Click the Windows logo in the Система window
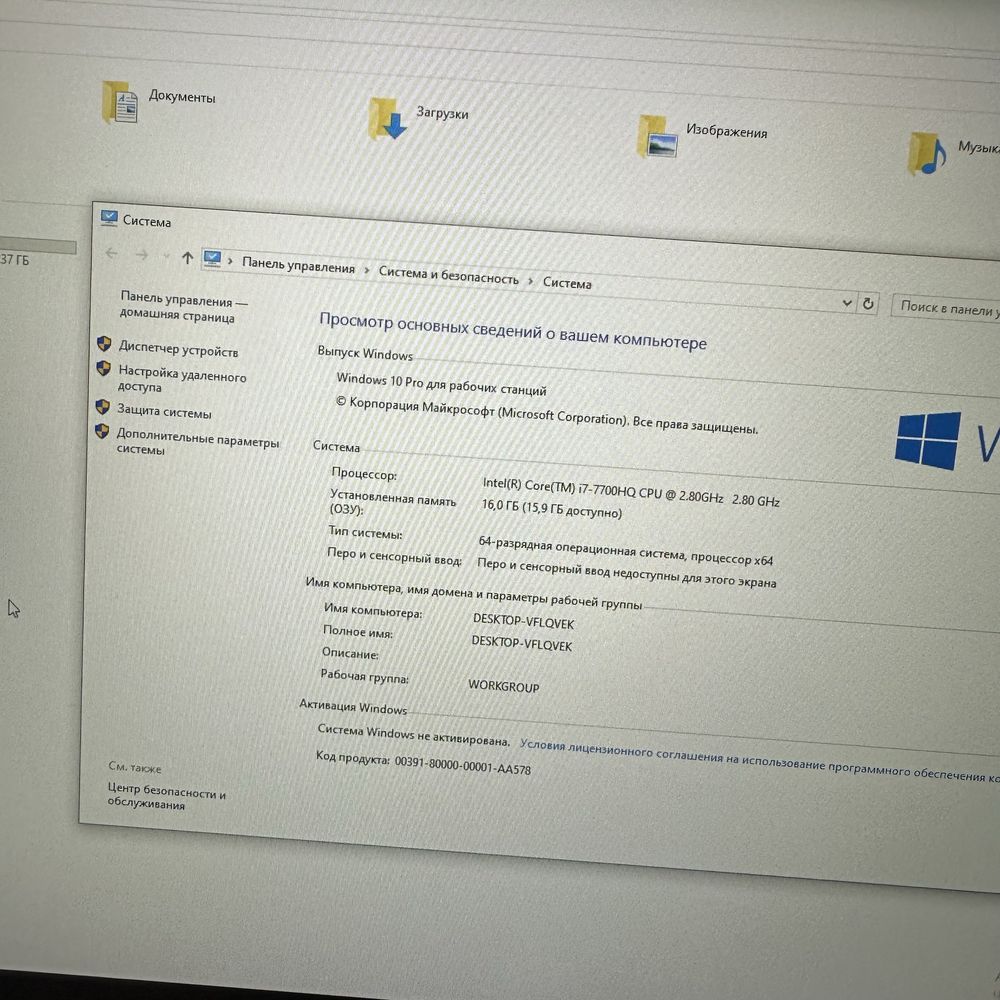The height and width of the screenshot is (1000, 1000). (928, 440)
